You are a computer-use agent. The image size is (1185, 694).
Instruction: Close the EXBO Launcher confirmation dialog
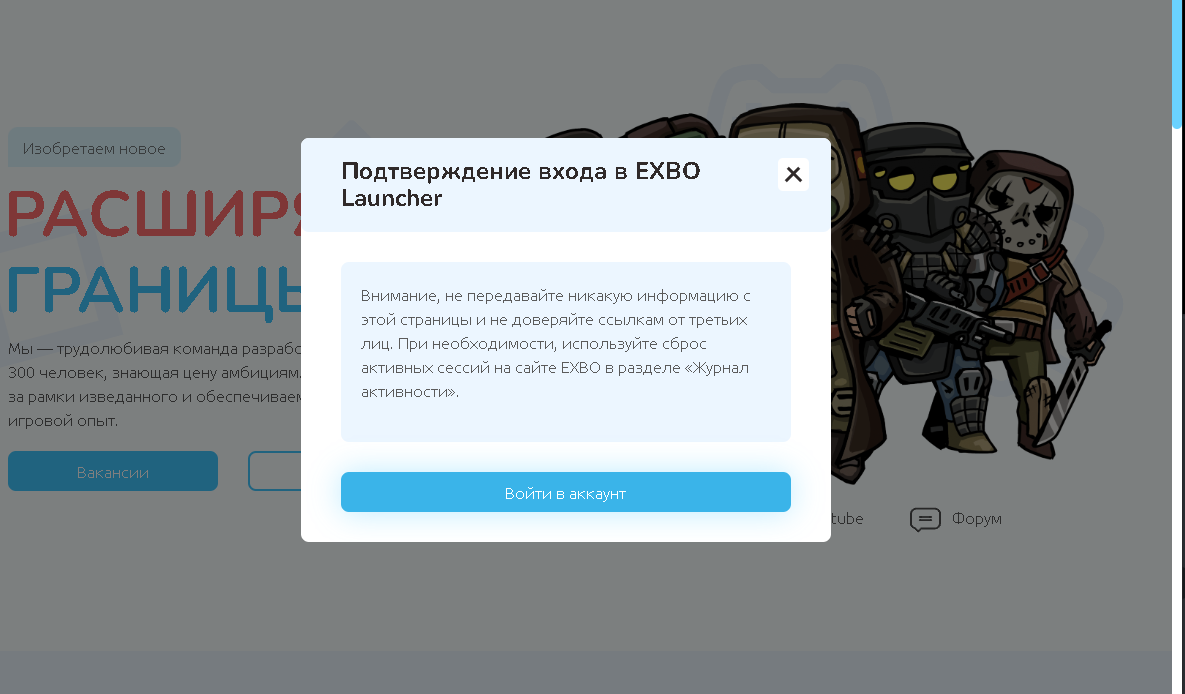coord(793,175)
